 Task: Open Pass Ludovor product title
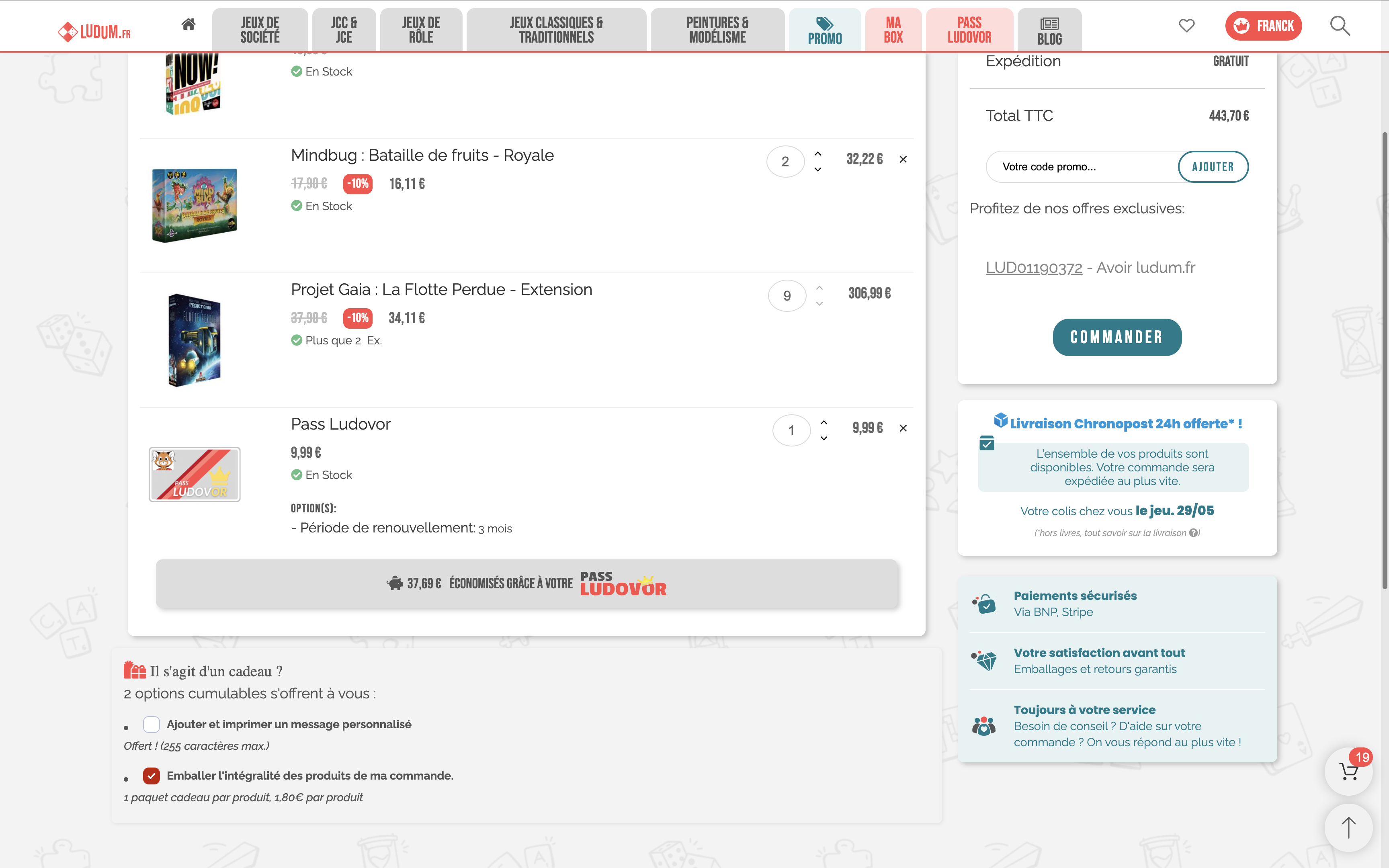(340, 424)
